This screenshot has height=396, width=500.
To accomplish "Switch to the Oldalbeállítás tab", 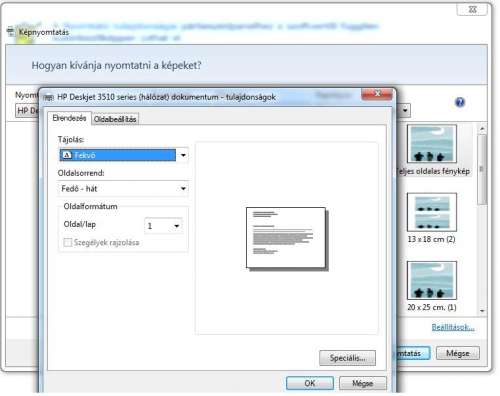I will pyautogui.click(x=115, y=119).
